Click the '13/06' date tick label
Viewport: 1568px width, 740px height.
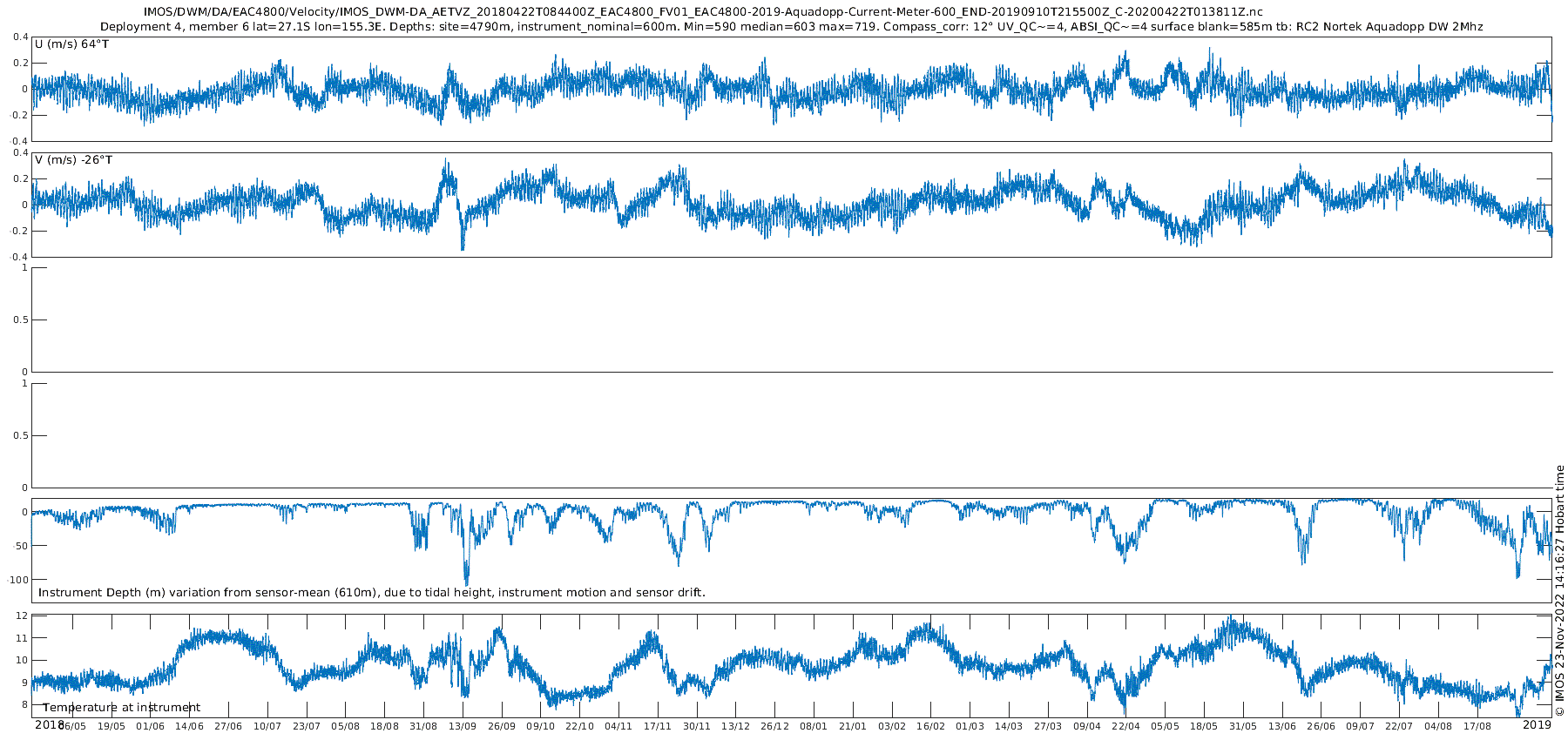pyautogui.click(x=1282, y=726)
